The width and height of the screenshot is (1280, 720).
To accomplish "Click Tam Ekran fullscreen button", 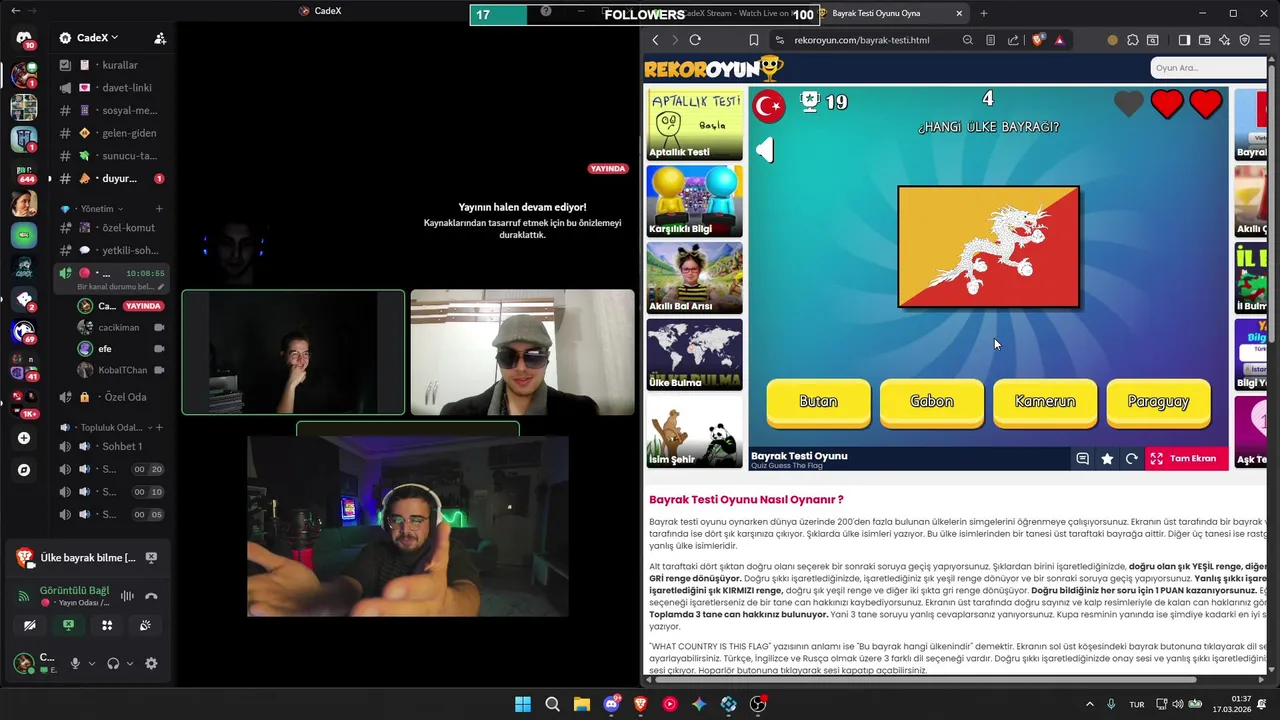I will (1186, 458).
